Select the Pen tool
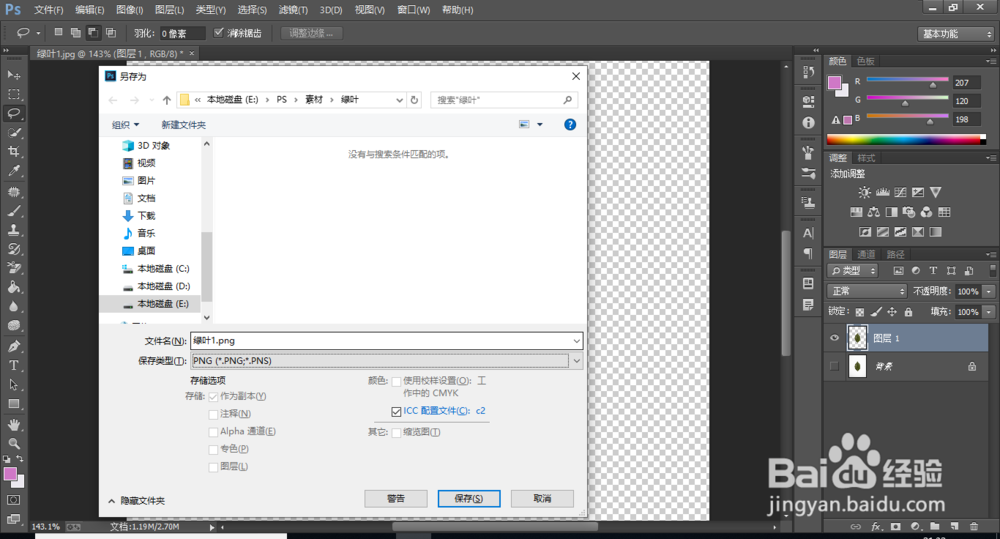The image size is (1000, 539). pyautogui.click(x=13, y=346)
